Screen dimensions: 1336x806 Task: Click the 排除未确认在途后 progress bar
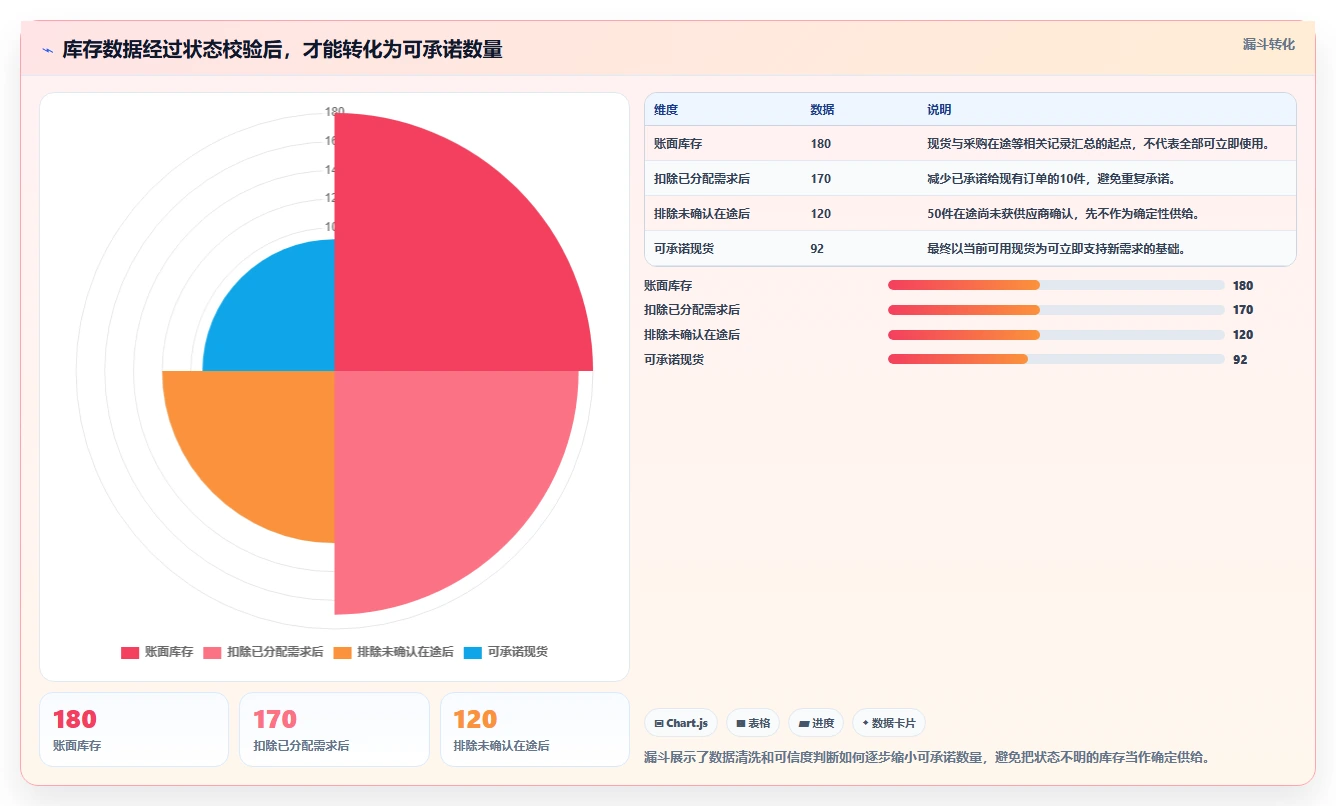pos(1056,335)
